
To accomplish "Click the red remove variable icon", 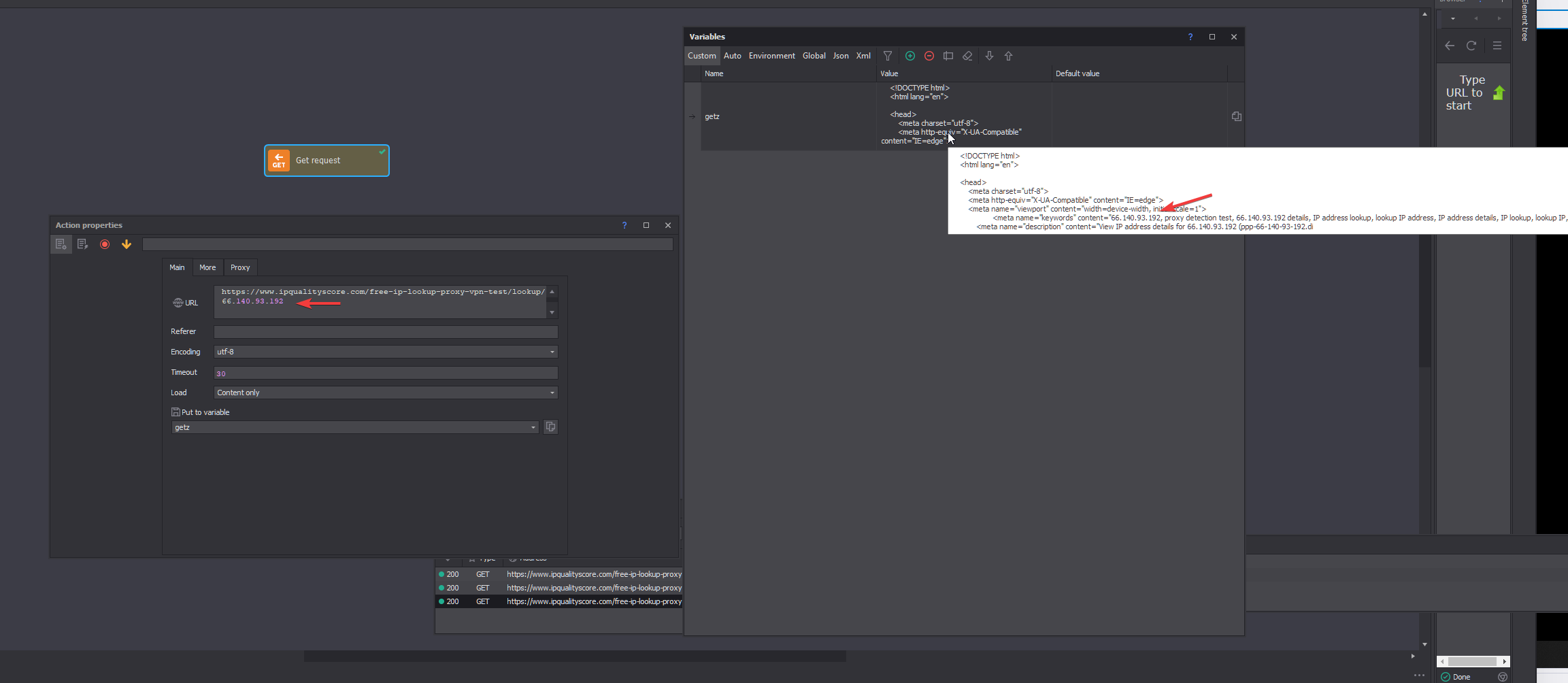I will pyautogui.click(x=929, y=56).
